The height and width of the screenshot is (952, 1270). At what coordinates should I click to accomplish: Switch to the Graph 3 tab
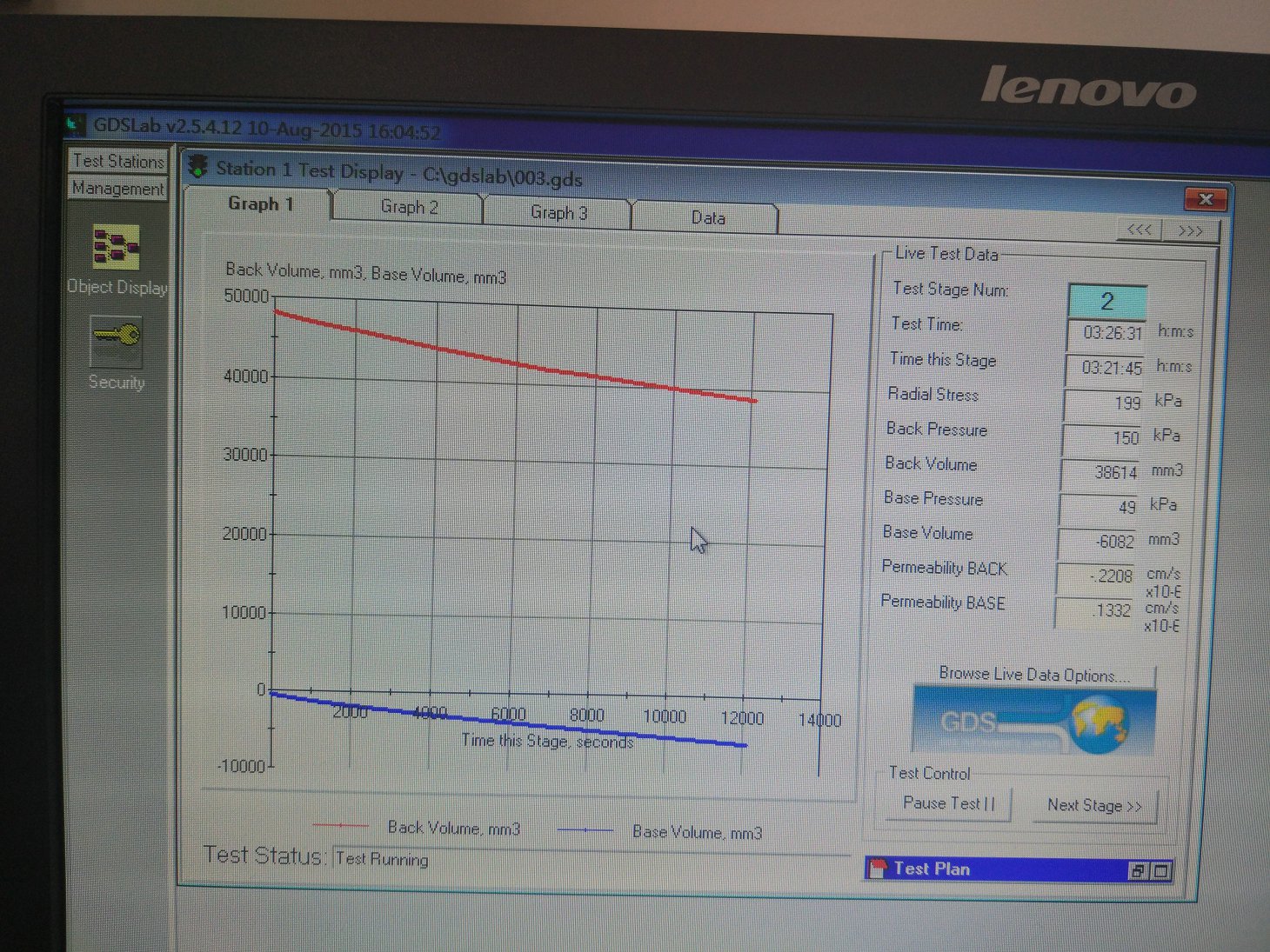tap(558, 212)
